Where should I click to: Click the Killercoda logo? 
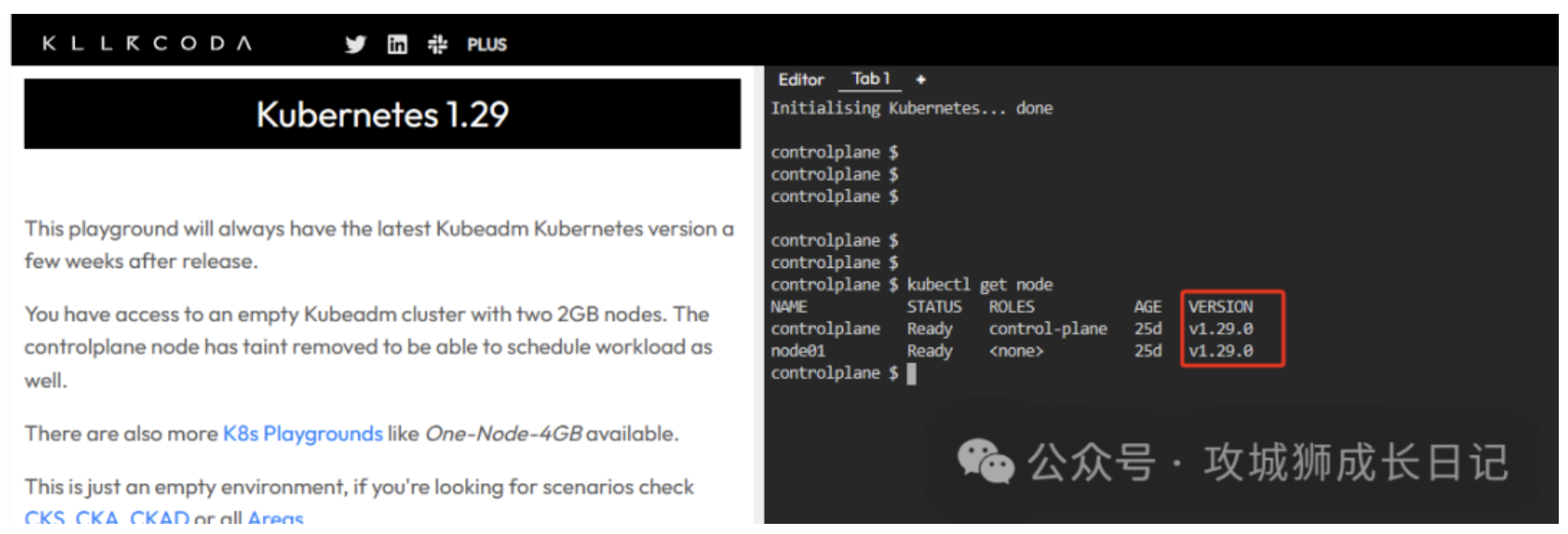pos(147,43)
